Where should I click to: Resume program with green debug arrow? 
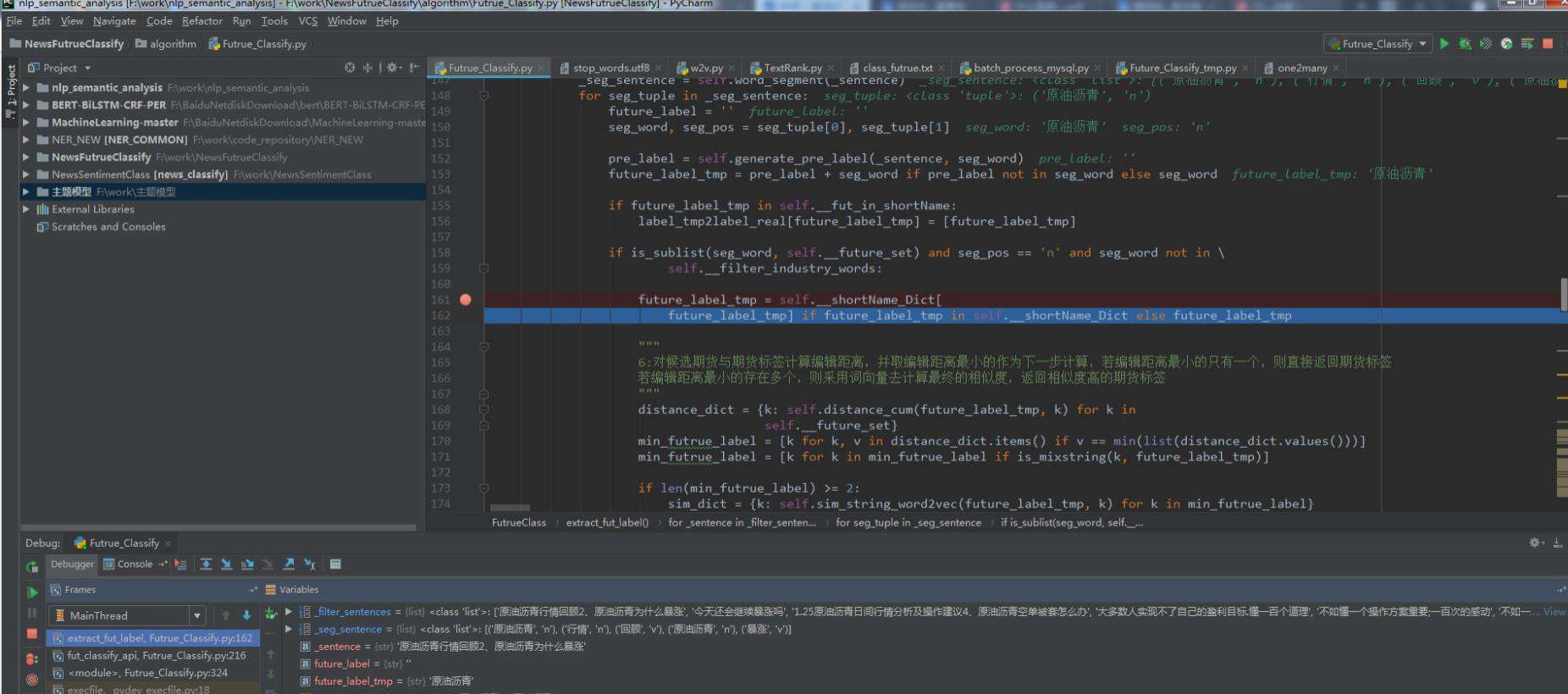pyautogui.click(x=32, y=592)
